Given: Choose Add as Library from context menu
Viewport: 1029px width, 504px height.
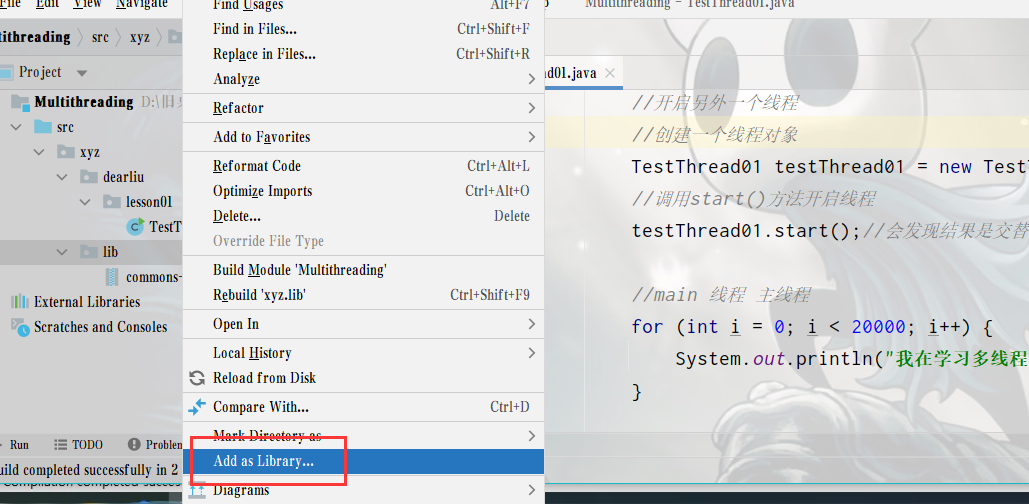Looking at the screenshot, I should (x=363, y=461).
